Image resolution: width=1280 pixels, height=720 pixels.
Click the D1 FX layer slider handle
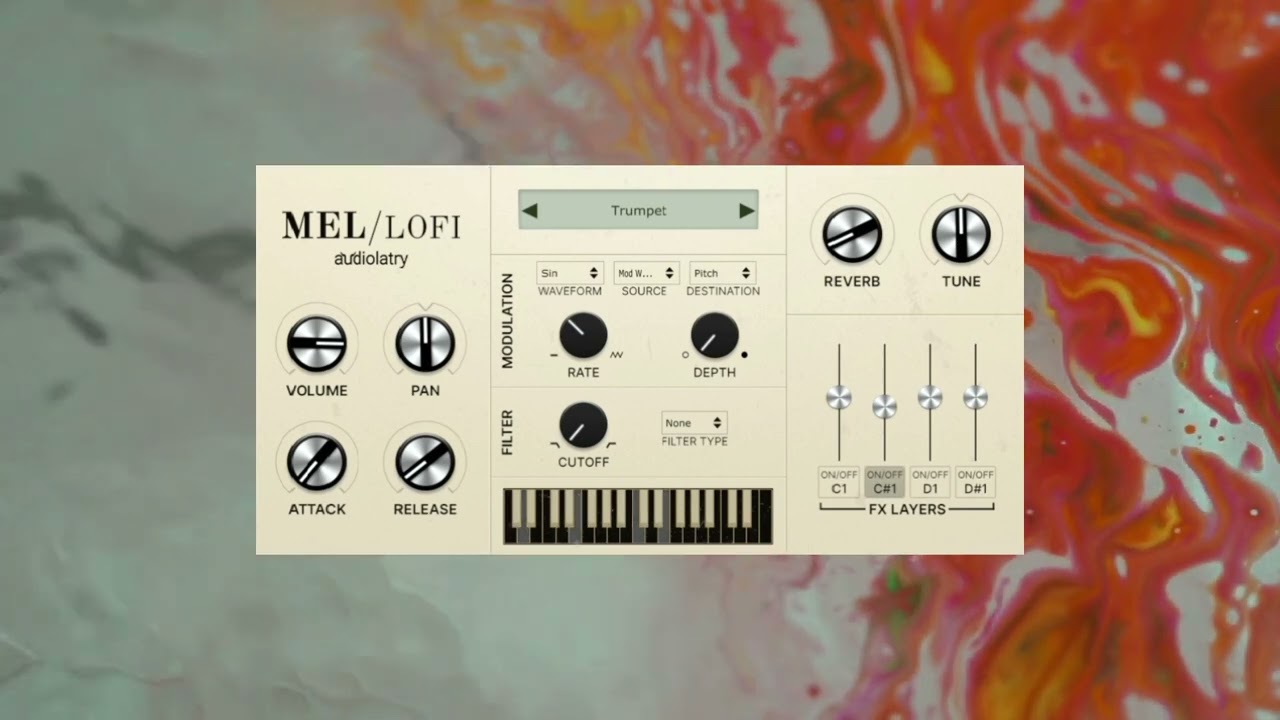(930, 397)
